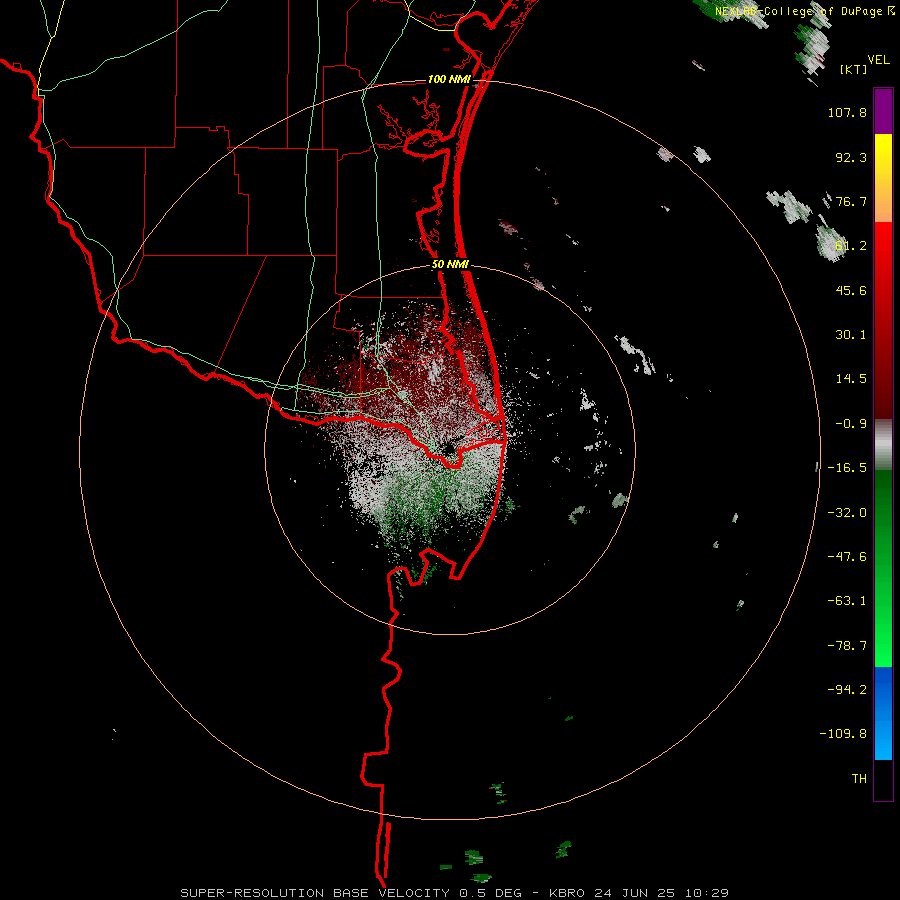Click the -32.0 velocity scale value
This screenshot has width=900, height=900.
point(847,513)
